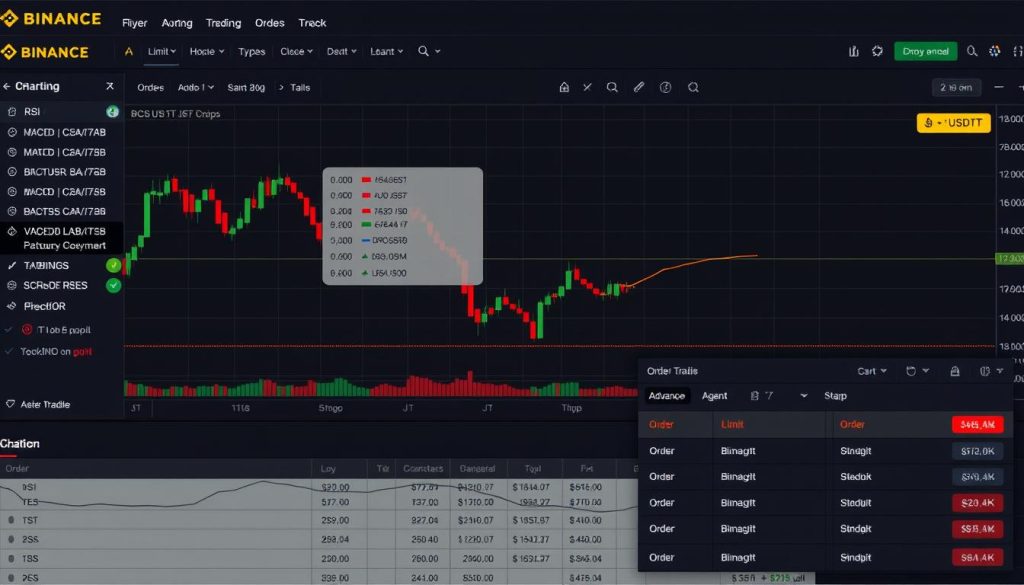Viewport: 1024px width, 585px height.
Task: Click the icon left of VACEDD LAB/ITSB
Action: click(x=12, y=231)
